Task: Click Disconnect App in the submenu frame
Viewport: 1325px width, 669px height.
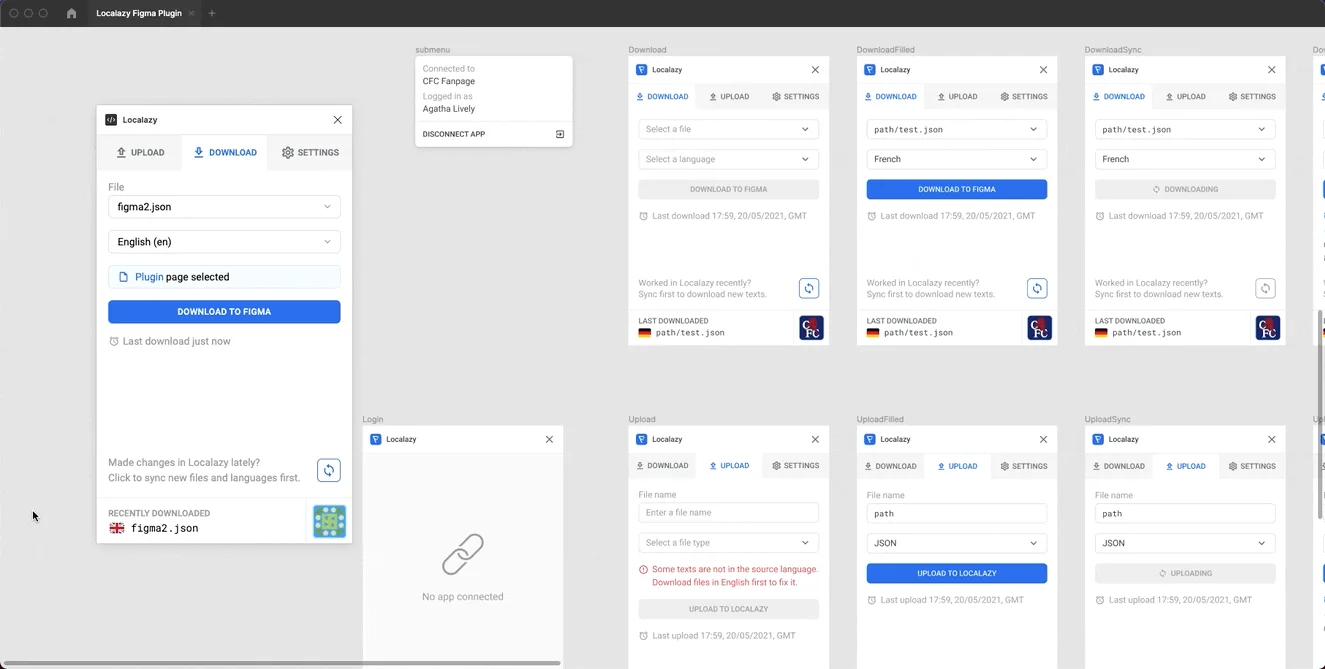Action: 454,134
